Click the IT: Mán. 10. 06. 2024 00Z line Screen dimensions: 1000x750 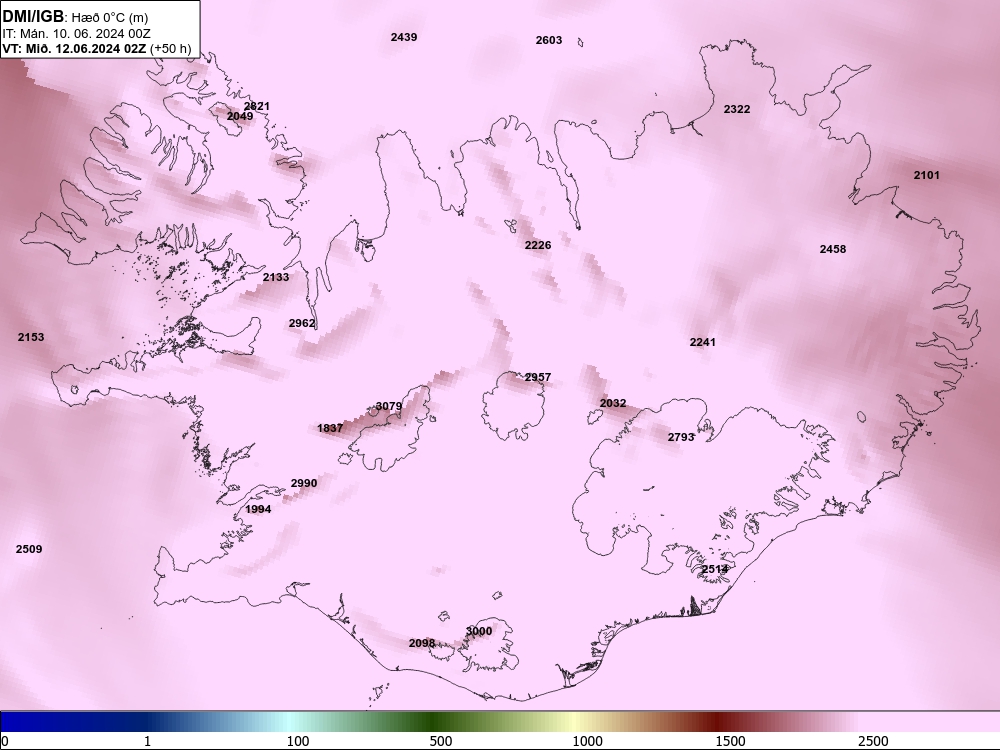click(x=77, y=34)
